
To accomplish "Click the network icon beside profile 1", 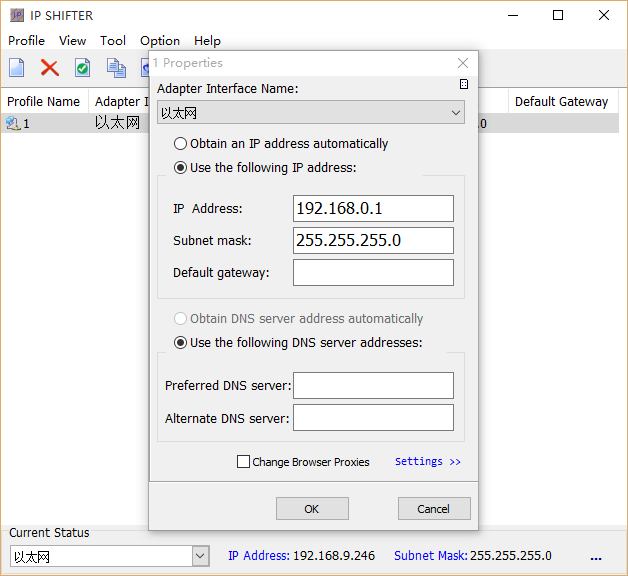I will pos(12,124).
